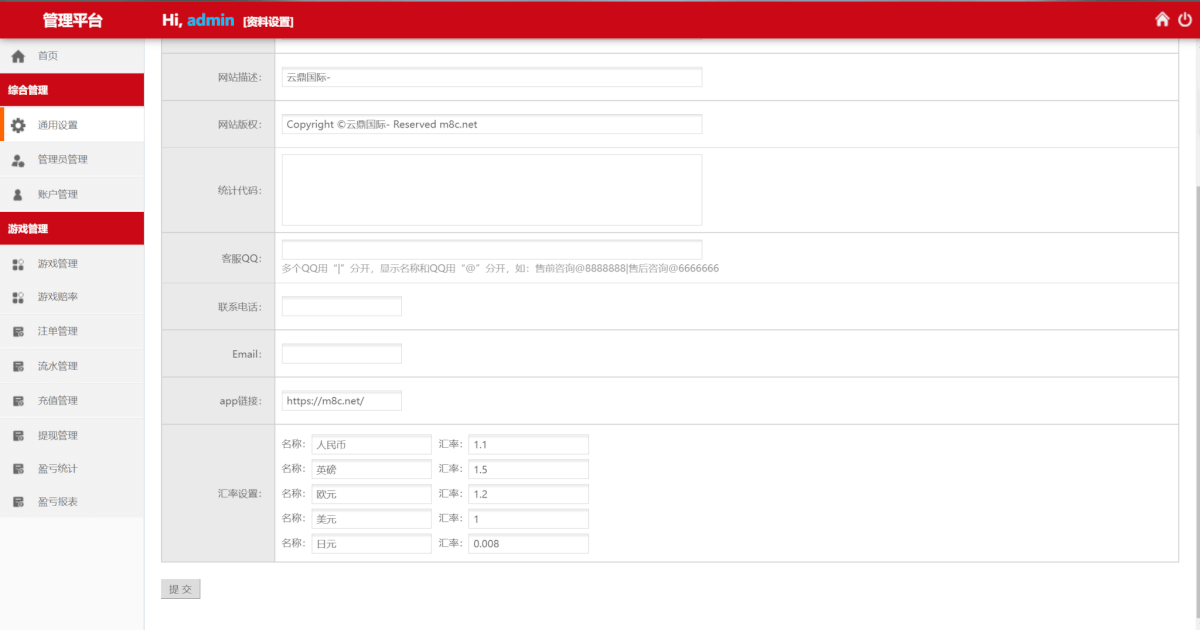Focus the 客服QQ input field
Screen dimensions: 1200x630
491,250
